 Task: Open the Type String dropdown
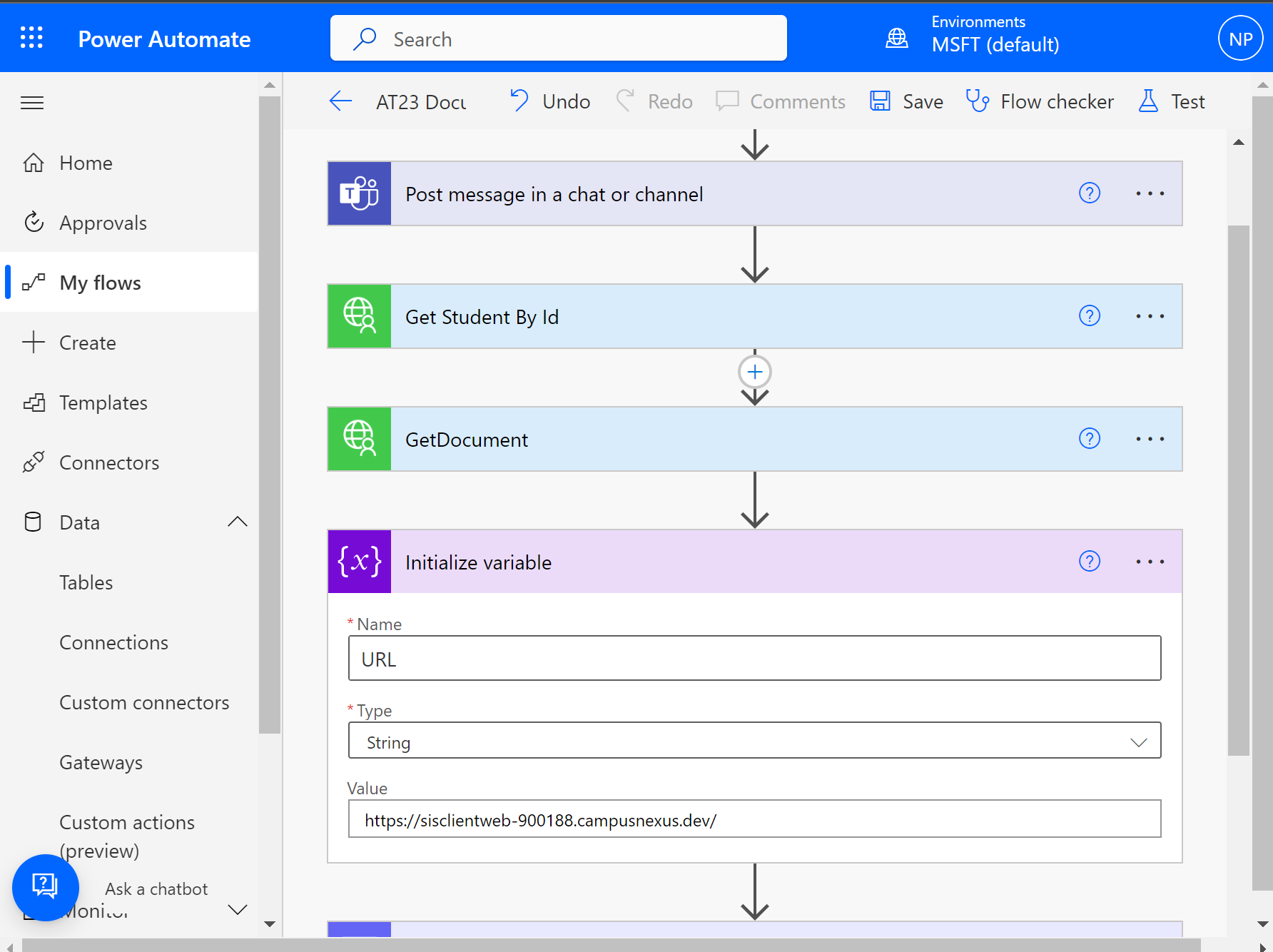click(755, 740)
